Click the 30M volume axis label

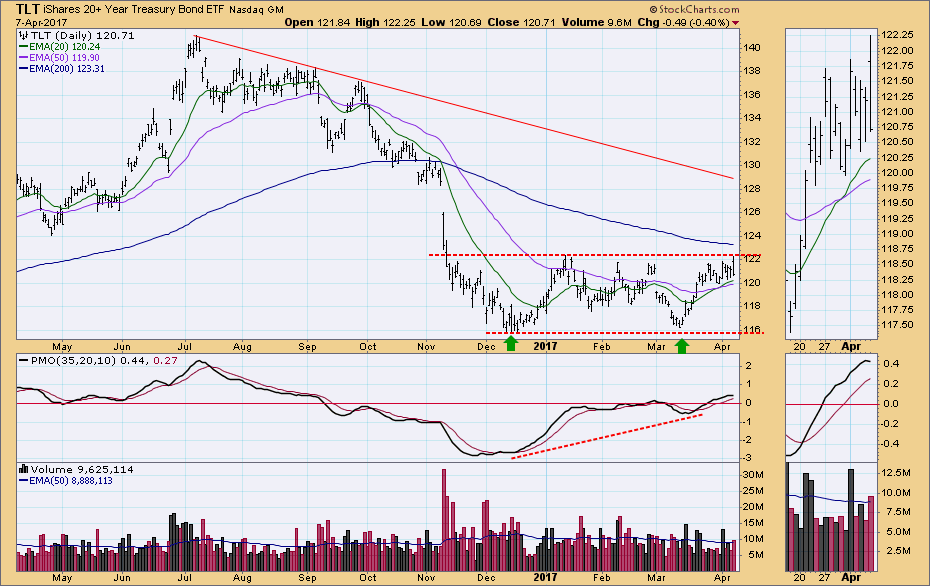click(x=753, y=474)
